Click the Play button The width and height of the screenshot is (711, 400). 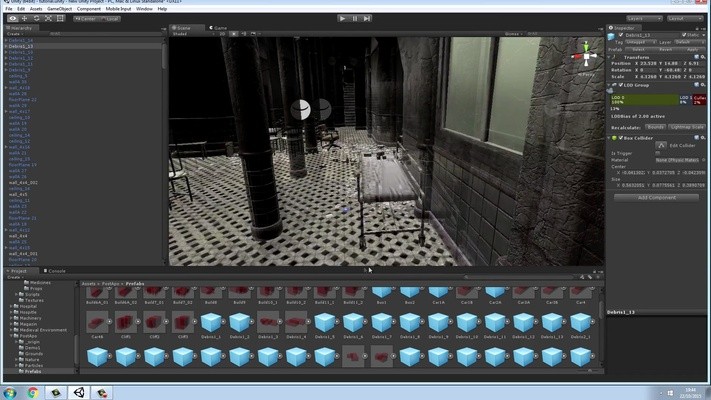[x=342, y=19]
